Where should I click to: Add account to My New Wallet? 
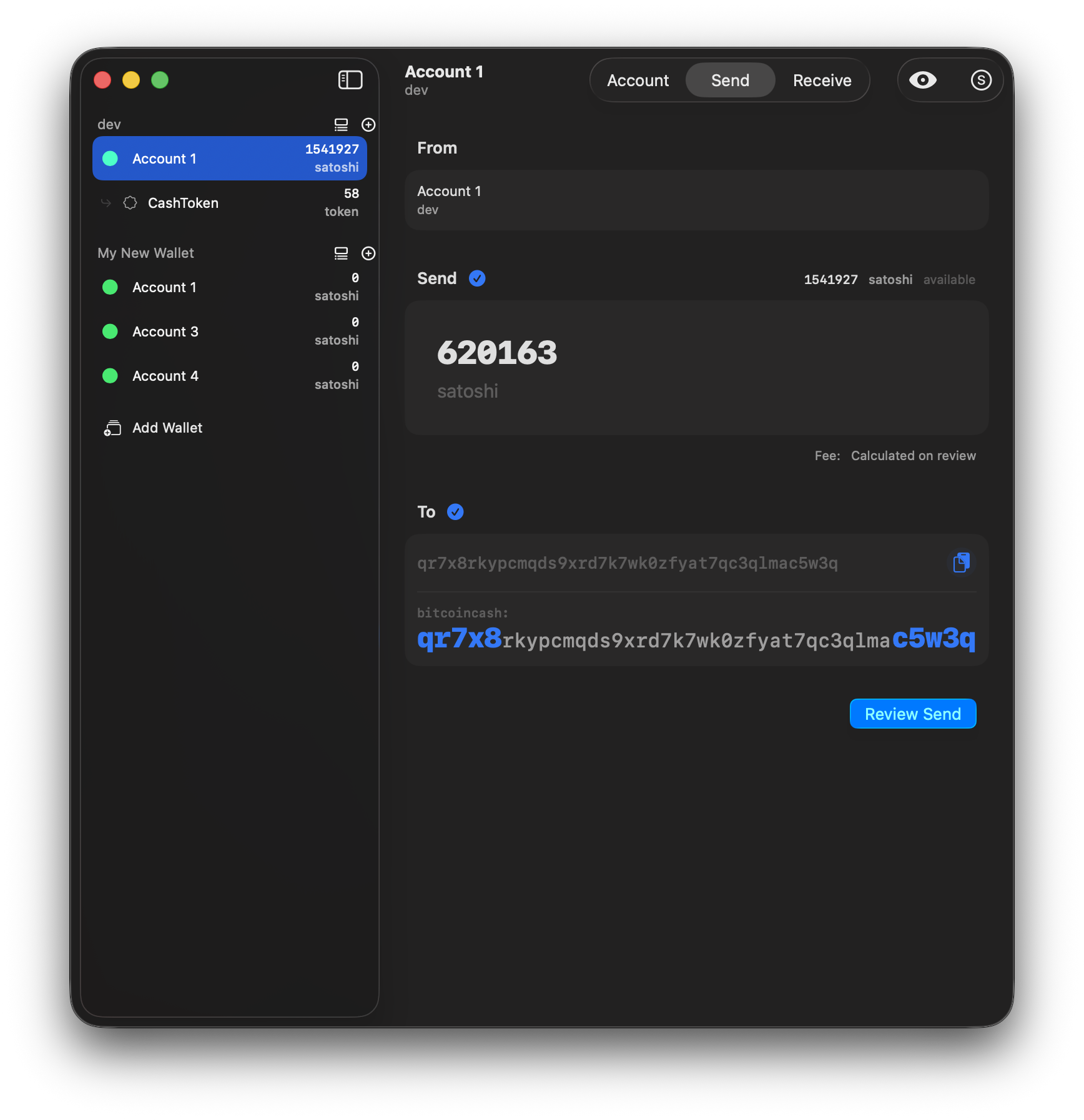tap(368, 253)
